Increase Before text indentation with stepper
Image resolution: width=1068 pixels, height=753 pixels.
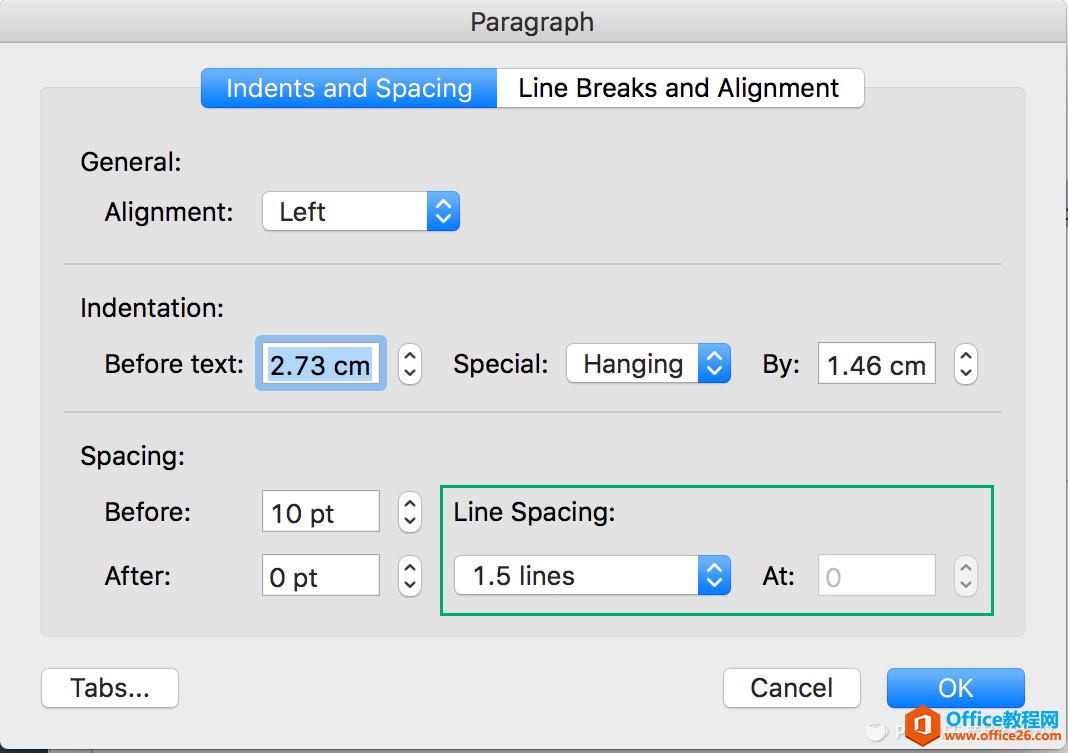410,355
